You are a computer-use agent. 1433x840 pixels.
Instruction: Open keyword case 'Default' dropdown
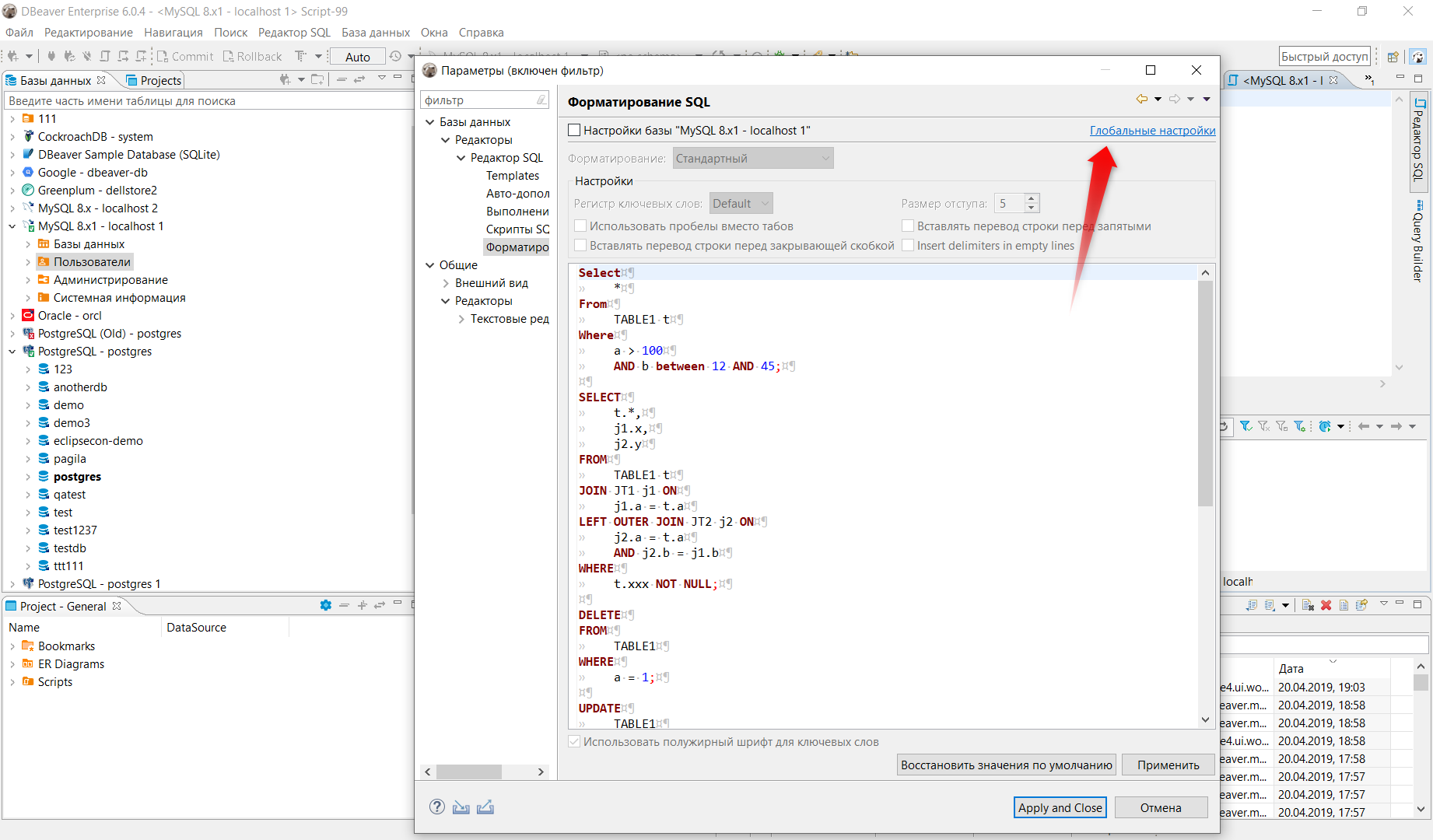[741, 203]
